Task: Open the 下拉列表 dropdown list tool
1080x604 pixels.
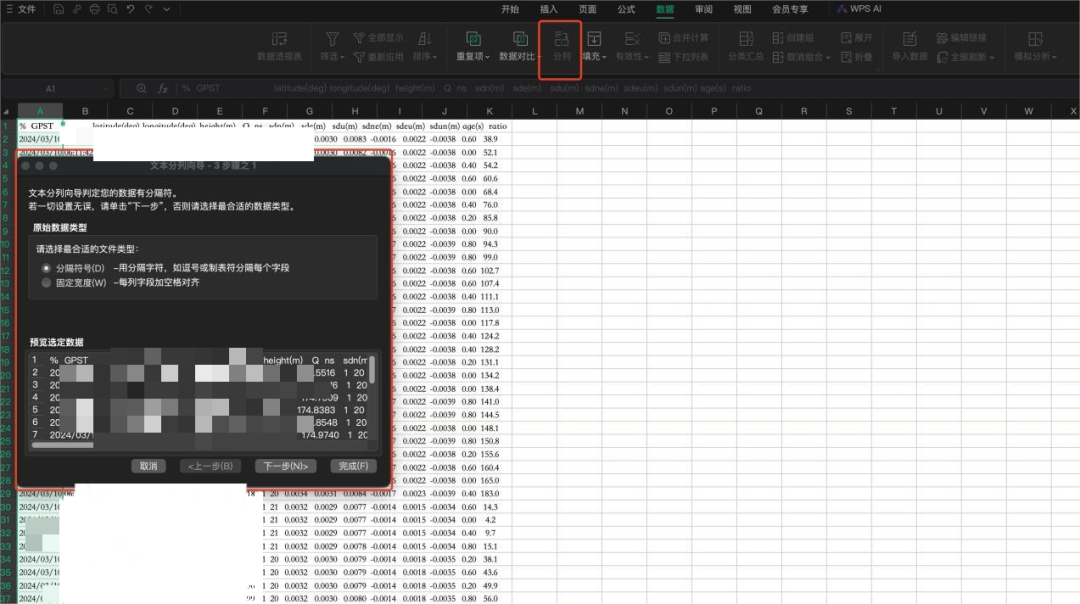Action: [x=683, y=56]
